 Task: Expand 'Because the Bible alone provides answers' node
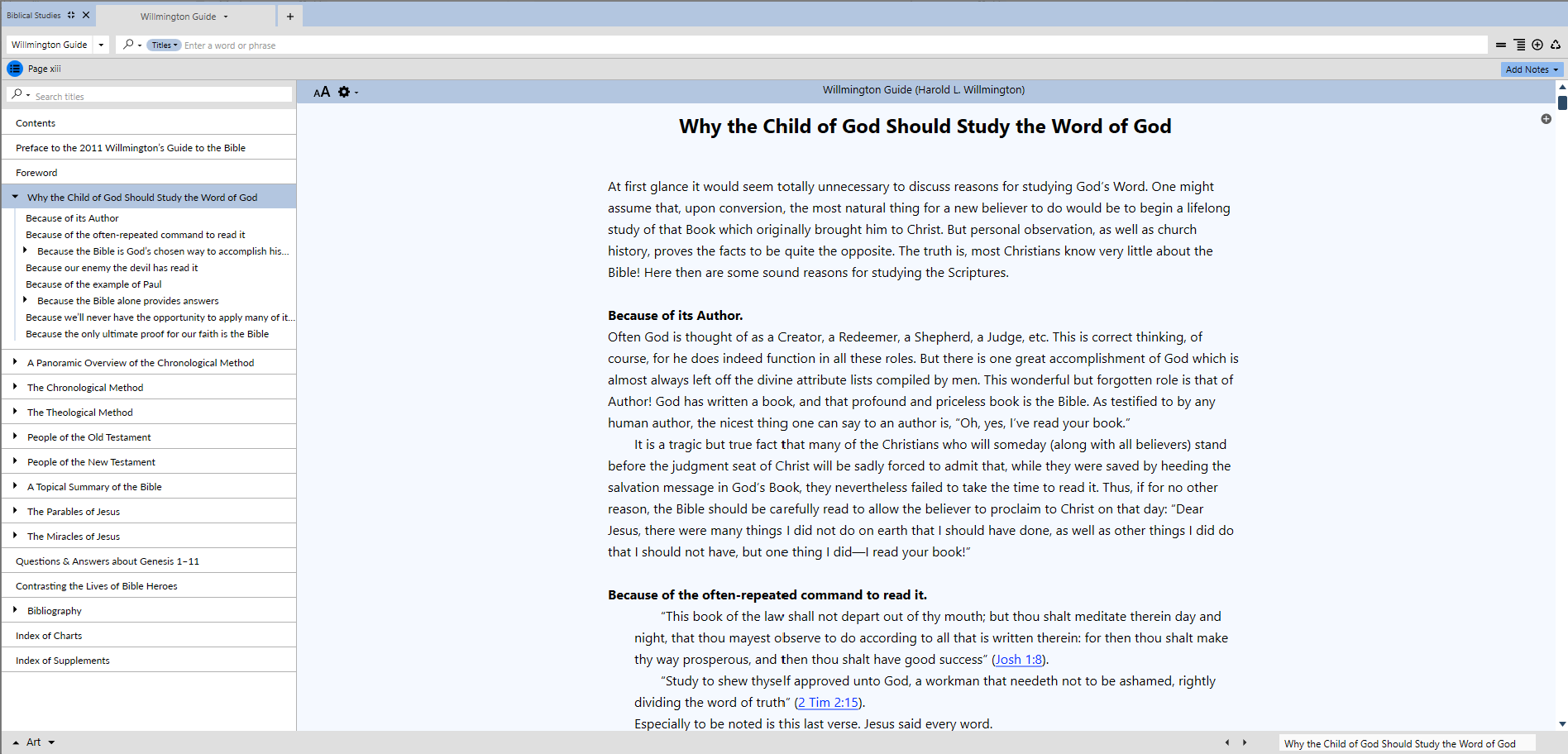click(25, 300)
